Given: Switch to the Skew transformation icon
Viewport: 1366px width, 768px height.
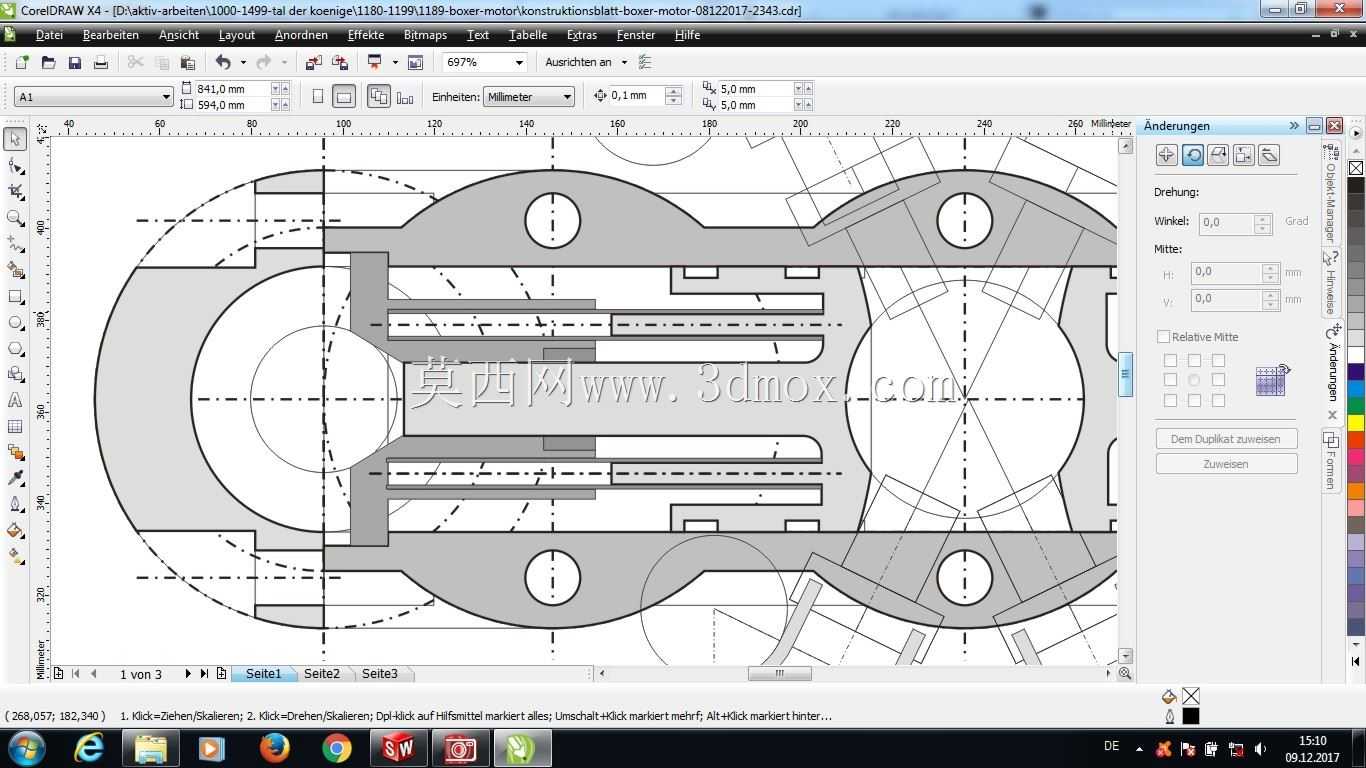Looking at the screenshot, I should tap(1269, 155).
